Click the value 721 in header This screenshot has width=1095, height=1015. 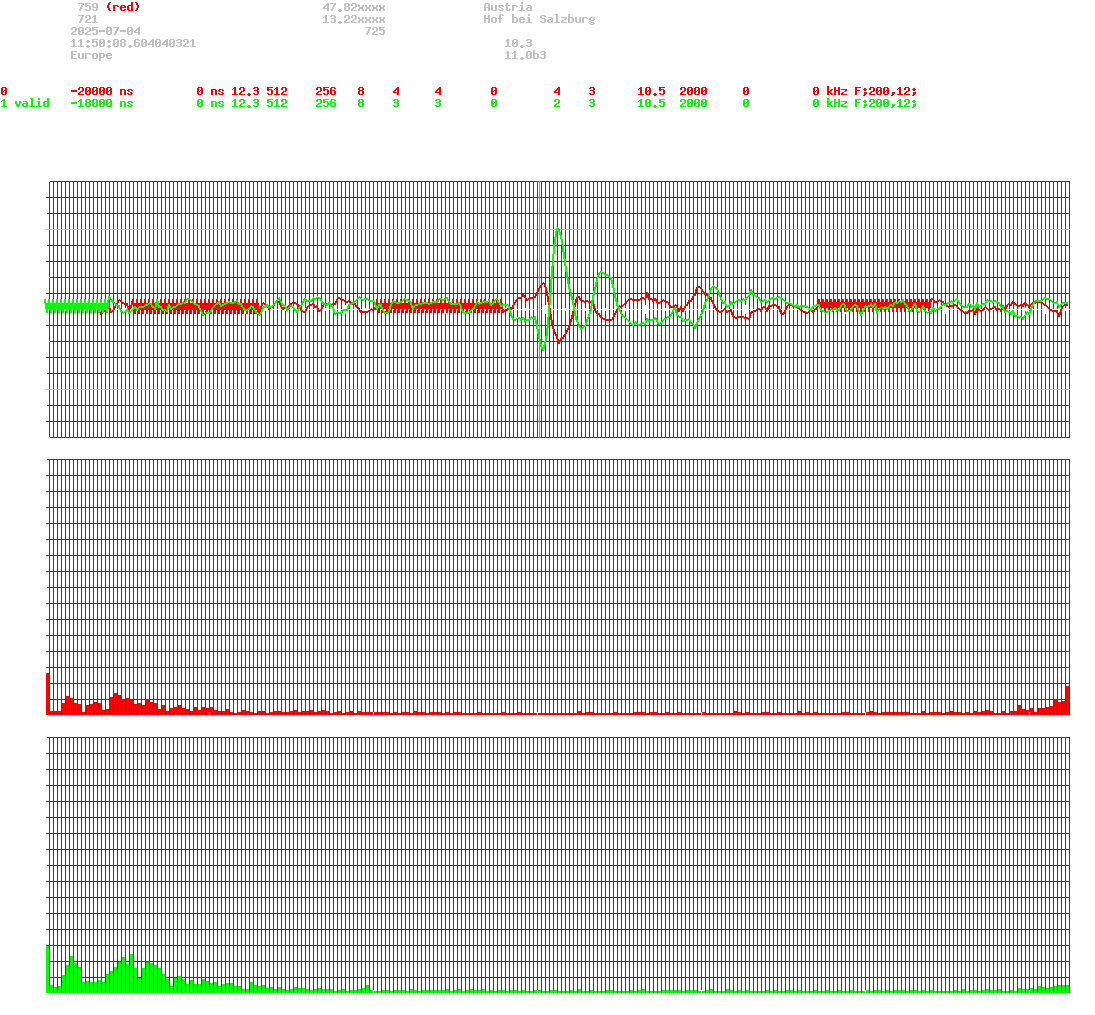click(x=88, y=20)
